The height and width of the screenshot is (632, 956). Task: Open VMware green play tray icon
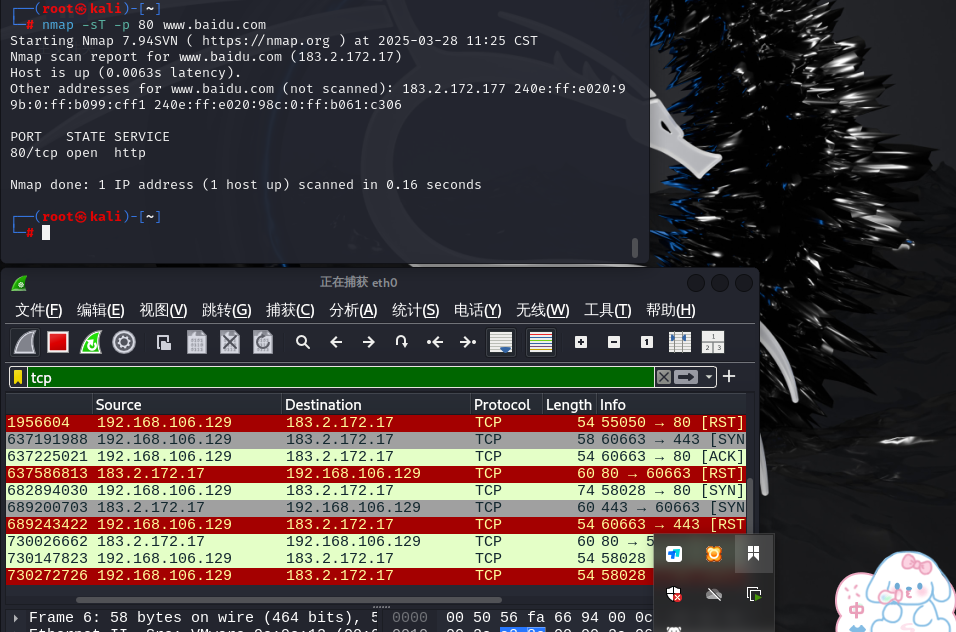tap(754, 594)
